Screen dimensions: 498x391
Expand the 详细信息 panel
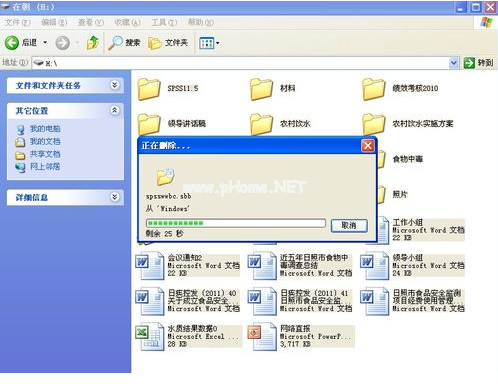114,197
